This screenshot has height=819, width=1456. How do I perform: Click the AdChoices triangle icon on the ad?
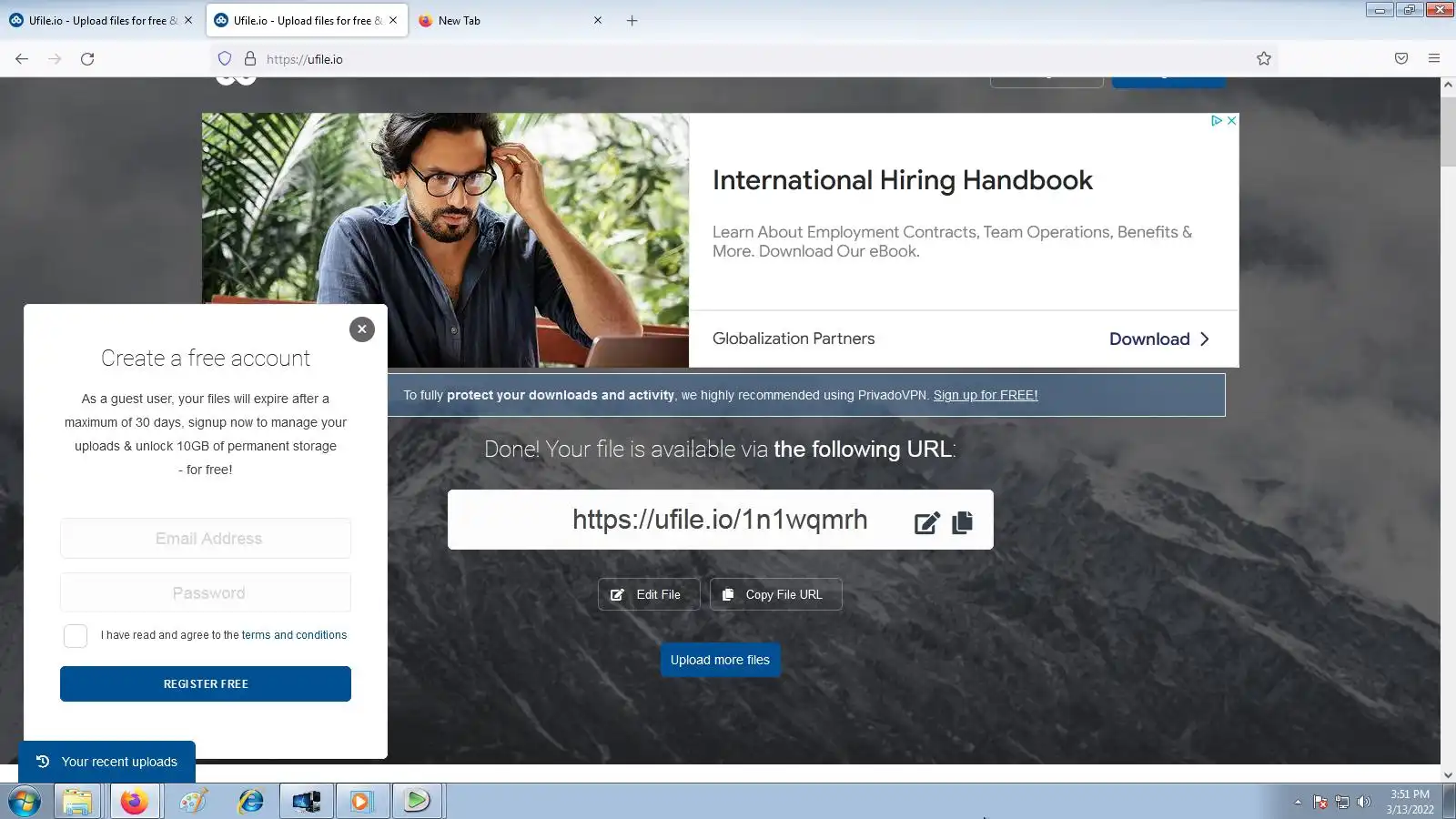tap(1216, 120)
